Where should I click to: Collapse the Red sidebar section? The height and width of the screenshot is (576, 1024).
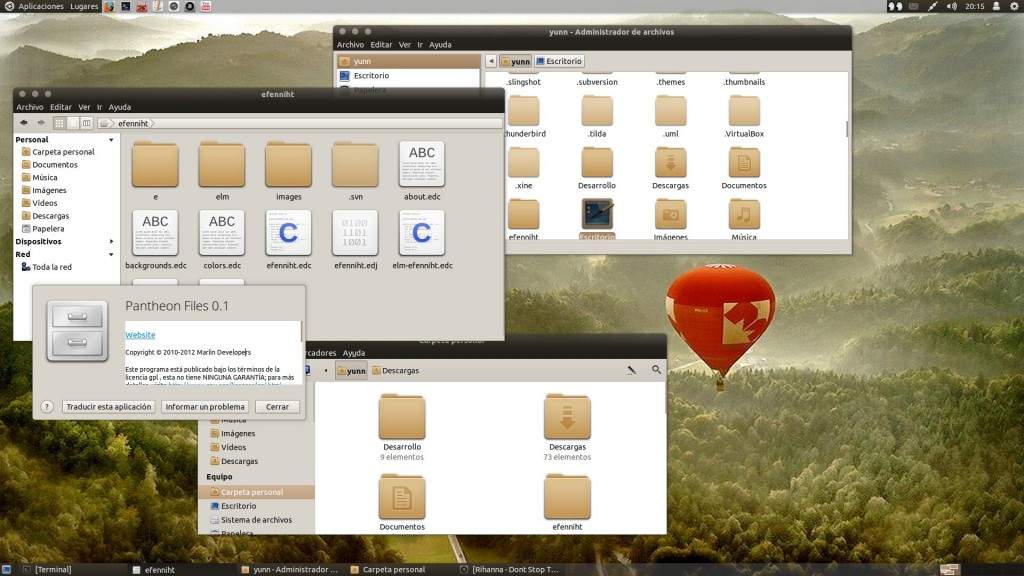point(112,255)
